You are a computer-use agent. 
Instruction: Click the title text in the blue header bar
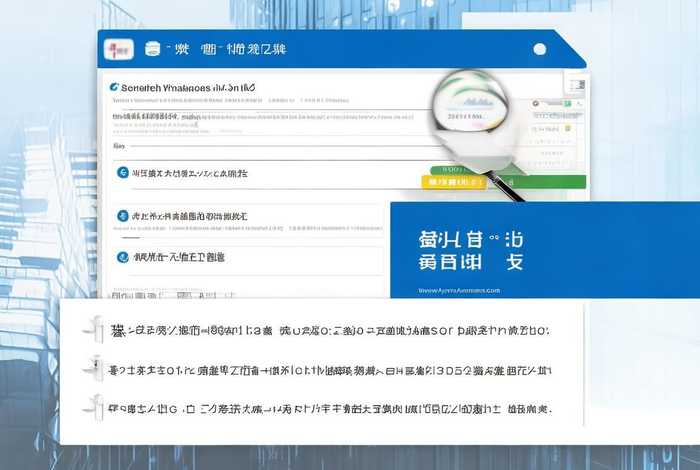point(226,49)
